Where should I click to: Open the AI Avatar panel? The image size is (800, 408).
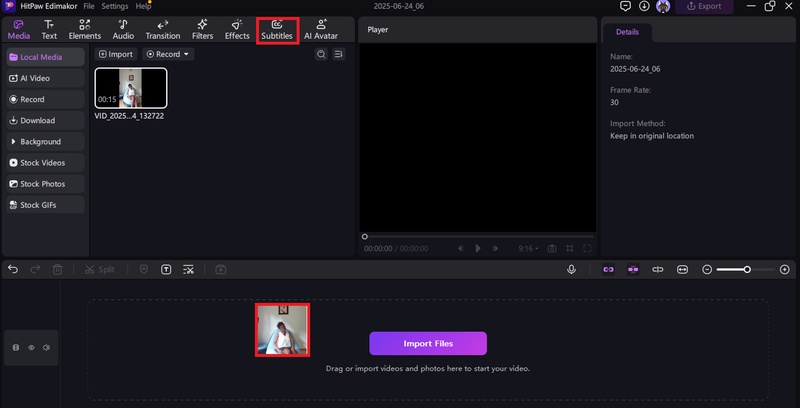tap(321, 29)
